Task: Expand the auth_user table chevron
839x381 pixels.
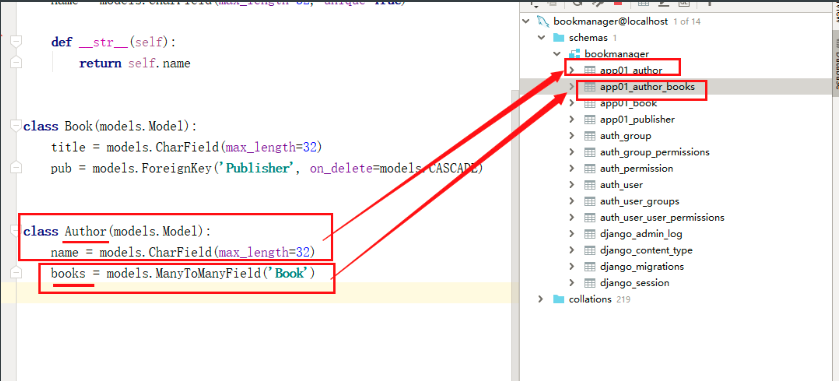Action: [572, 185]
